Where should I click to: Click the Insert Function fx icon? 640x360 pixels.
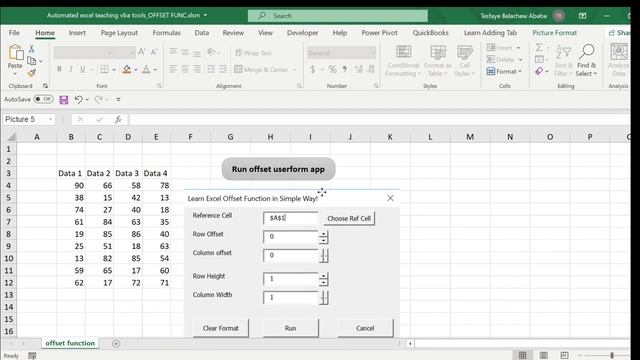point(118,119)
